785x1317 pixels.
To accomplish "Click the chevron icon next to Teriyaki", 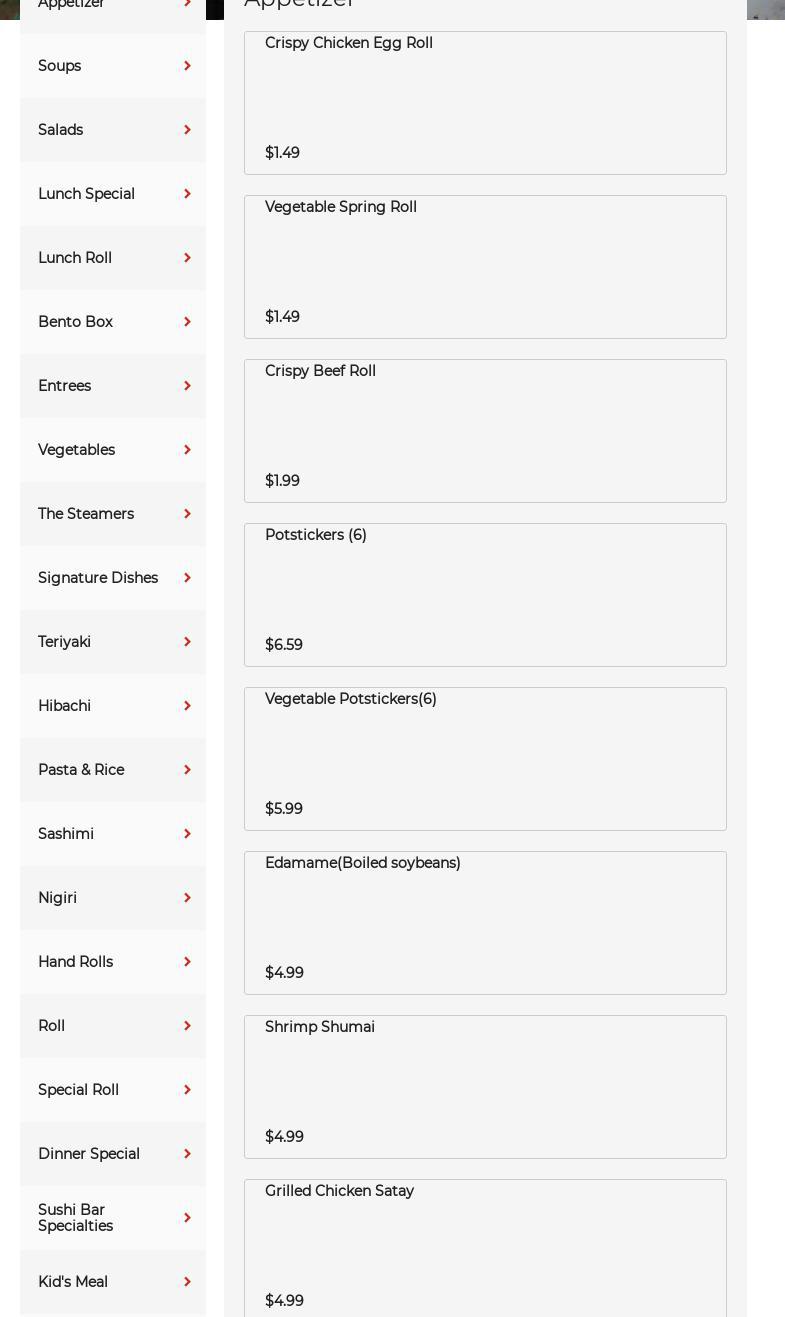I will (x=187, y=642).
